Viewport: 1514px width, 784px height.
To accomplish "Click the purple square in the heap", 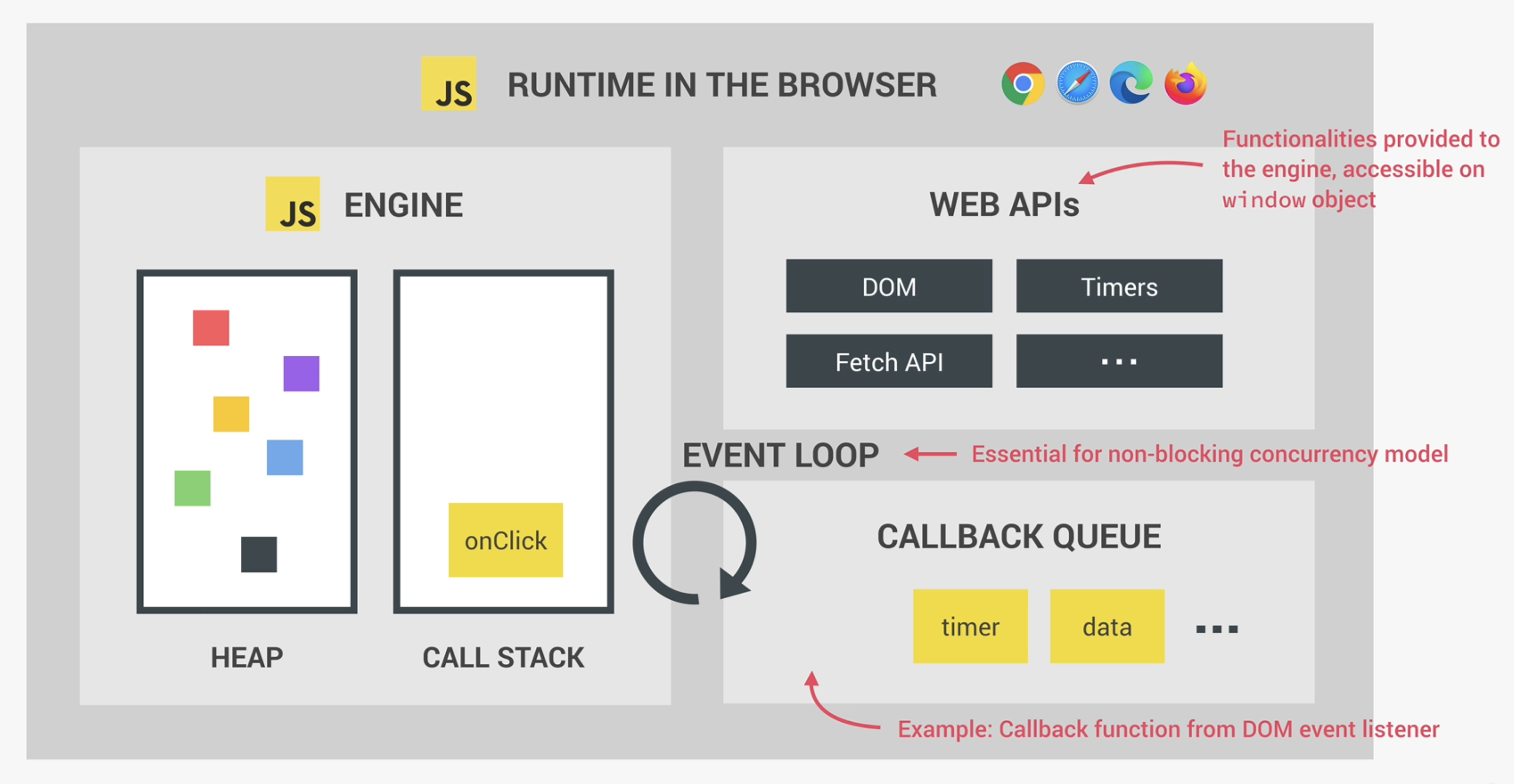I will 301,373.
